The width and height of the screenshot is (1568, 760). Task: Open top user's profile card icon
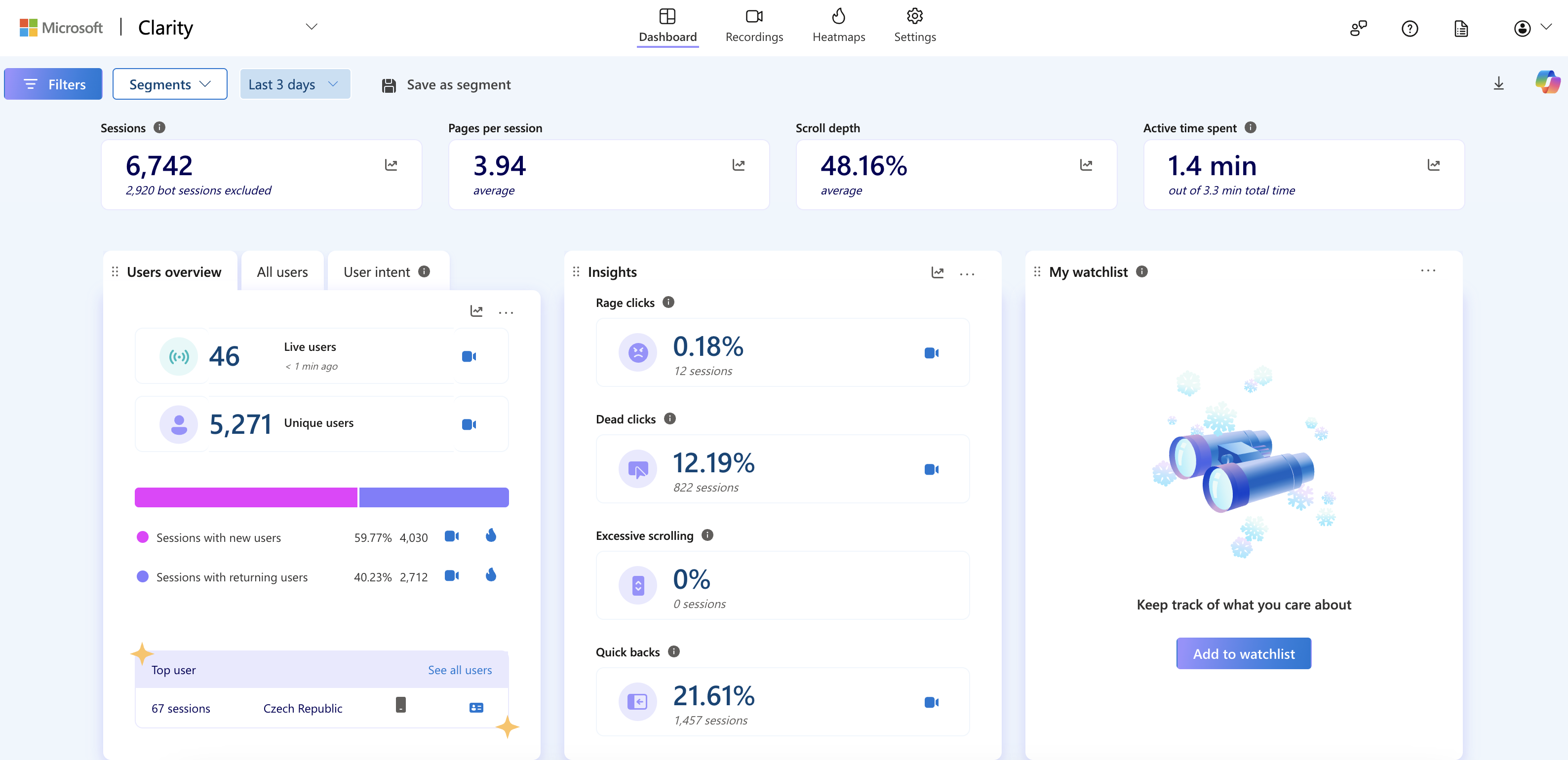click(x=476, y=708)
